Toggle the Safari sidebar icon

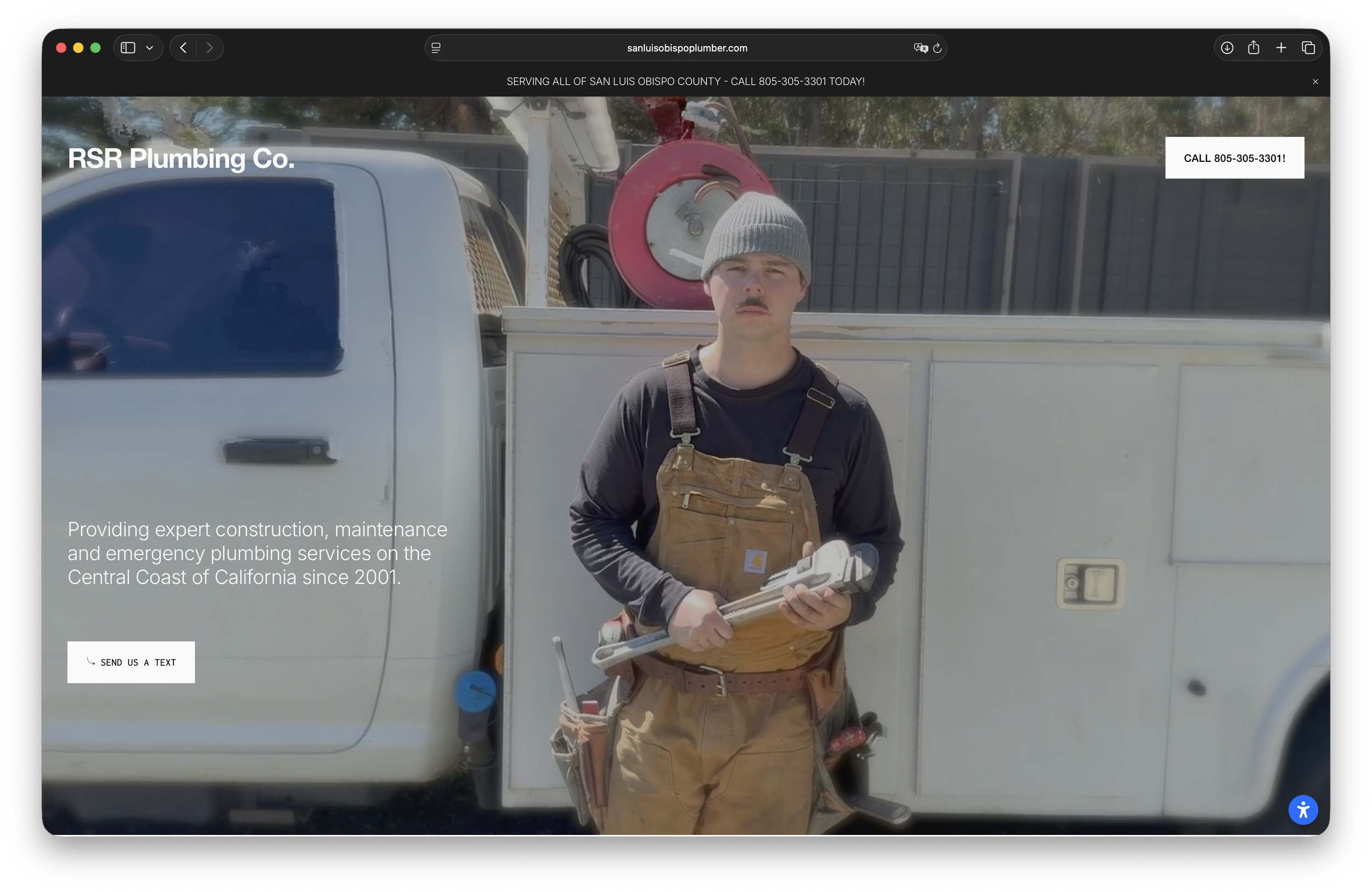click(x=128, y=48)
